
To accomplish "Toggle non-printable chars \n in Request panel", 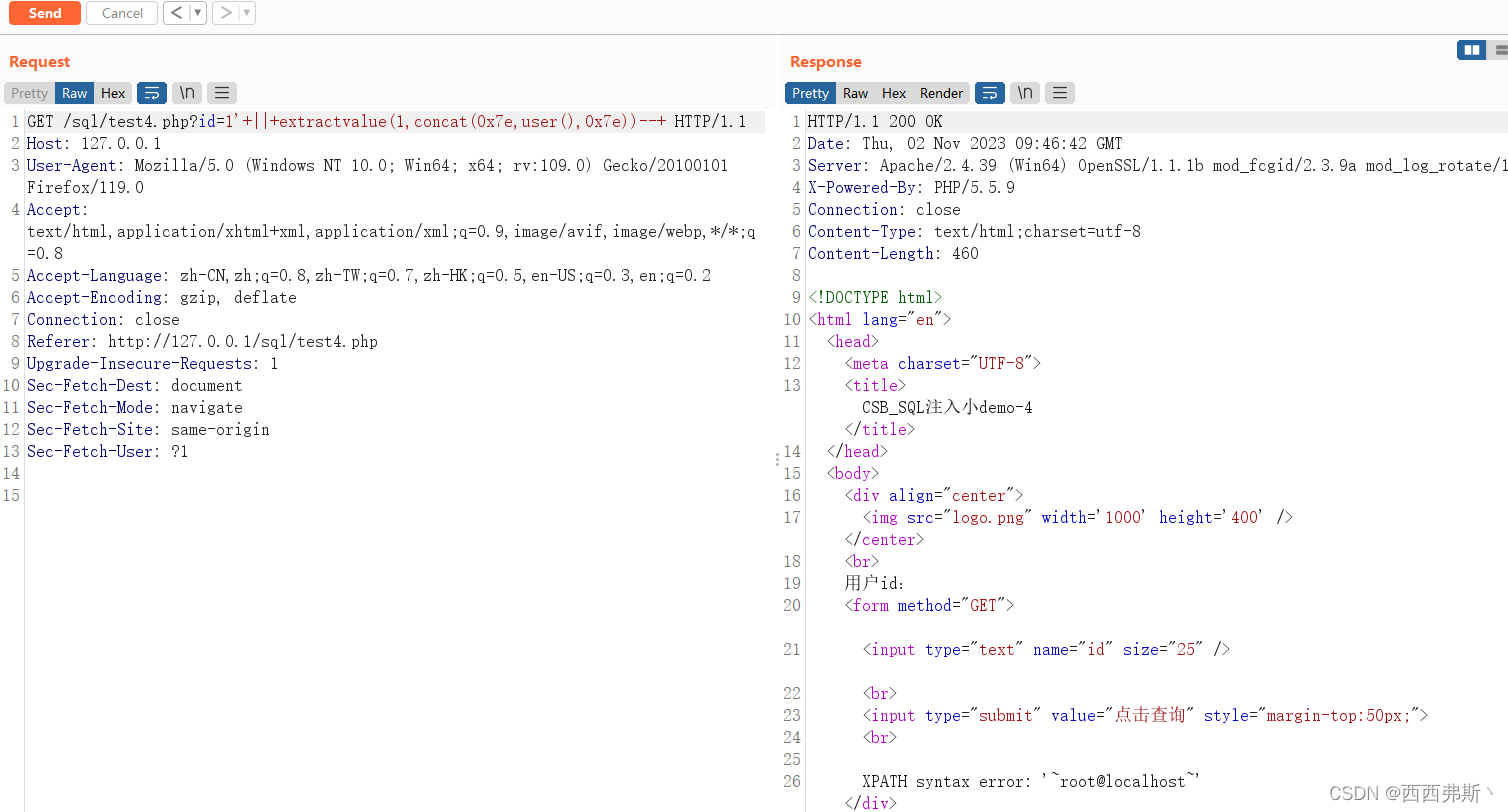I will [187, 93].
